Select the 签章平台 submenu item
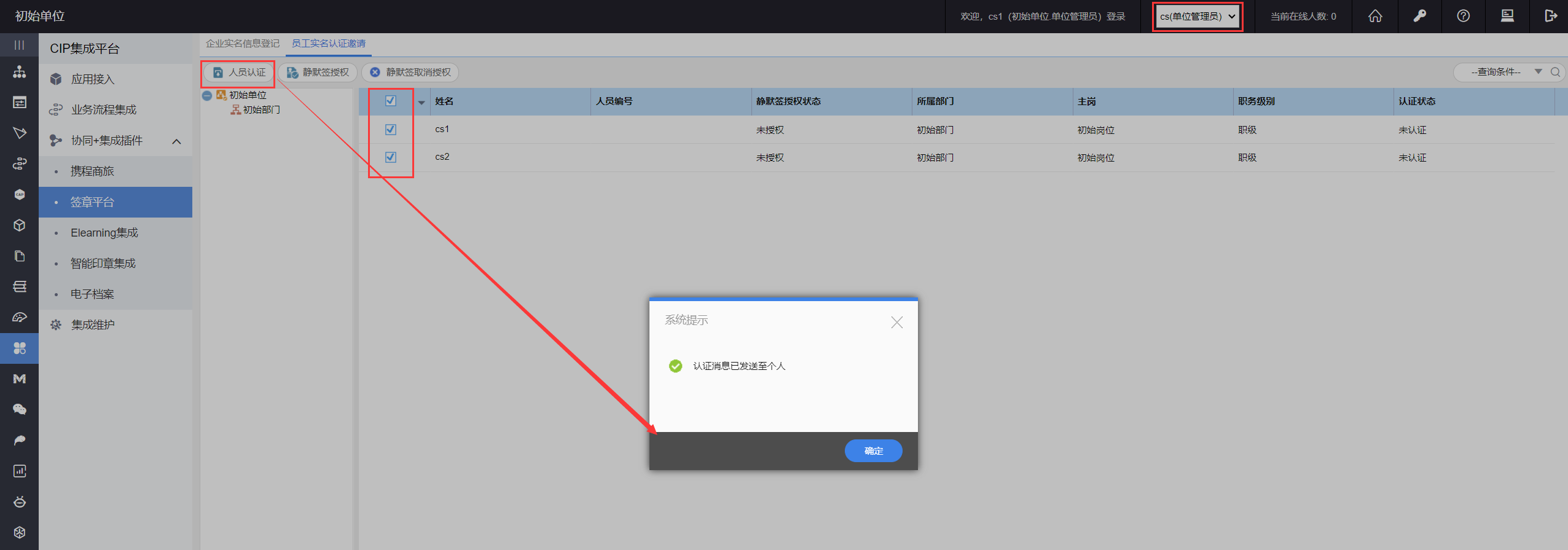This screenshot has height=550, width=1568. click(x=116, y=202)
